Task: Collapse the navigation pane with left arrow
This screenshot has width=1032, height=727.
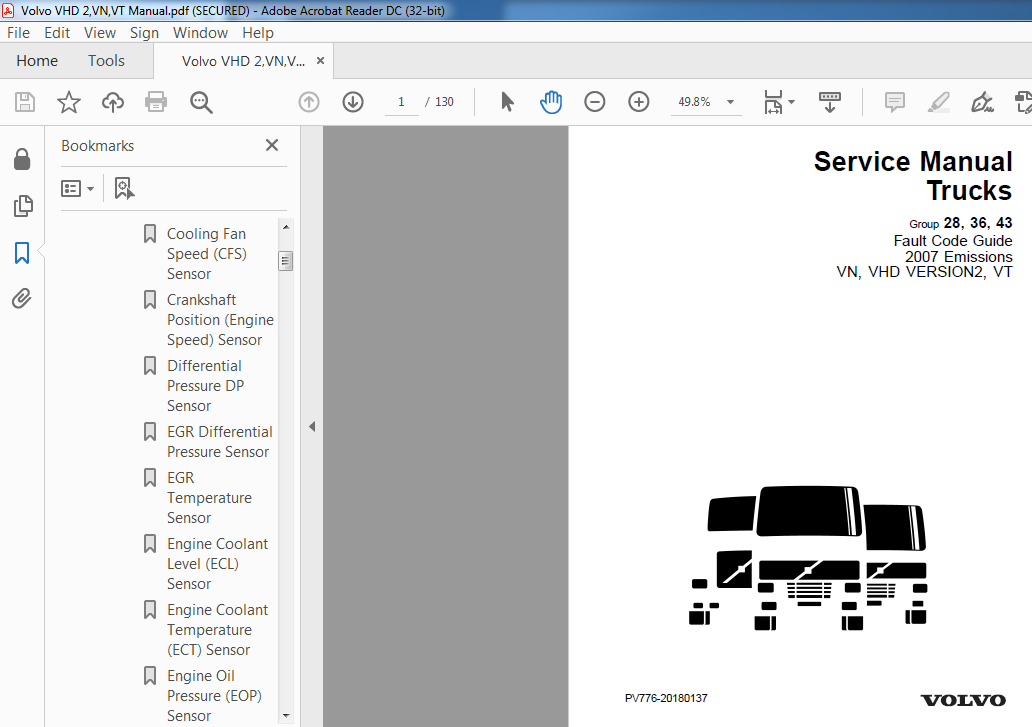Action: [x=312, y=426]
